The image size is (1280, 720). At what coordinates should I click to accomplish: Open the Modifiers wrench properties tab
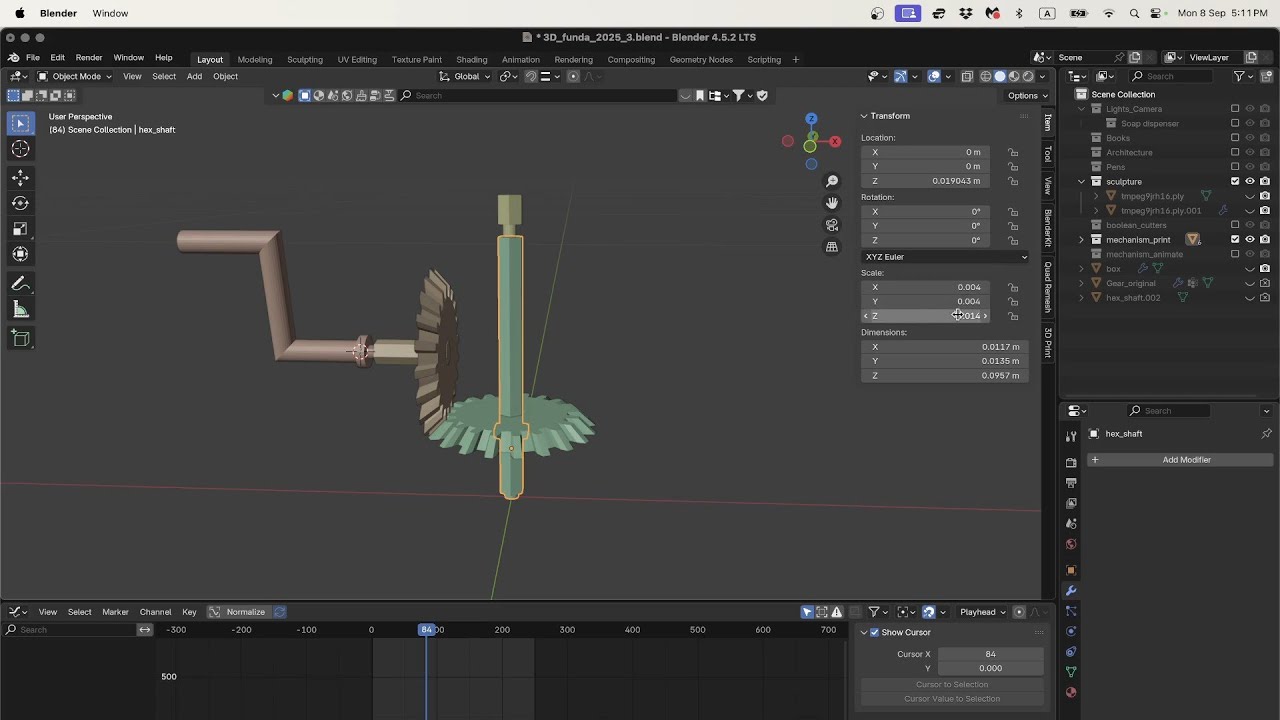[1071, 591]
